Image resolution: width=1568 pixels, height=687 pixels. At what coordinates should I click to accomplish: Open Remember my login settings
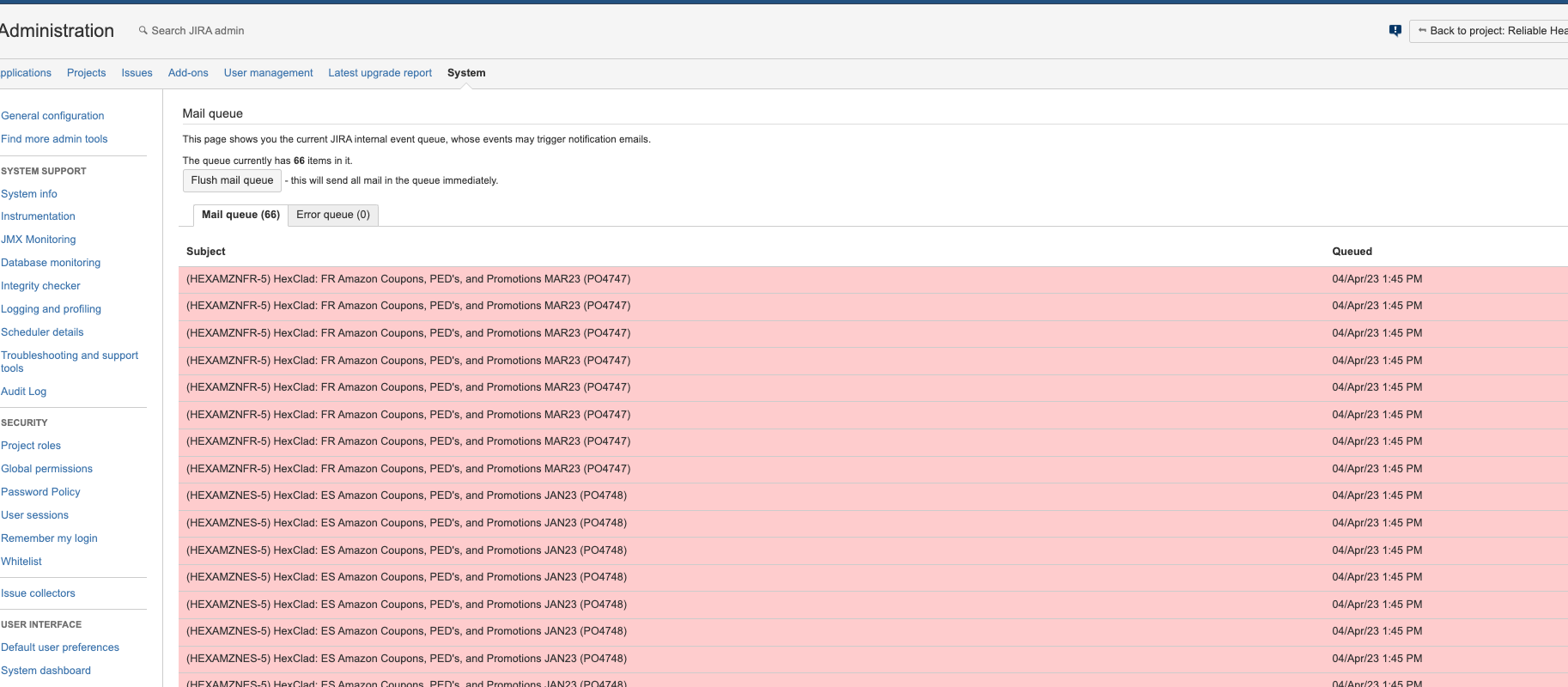[49, 538]
